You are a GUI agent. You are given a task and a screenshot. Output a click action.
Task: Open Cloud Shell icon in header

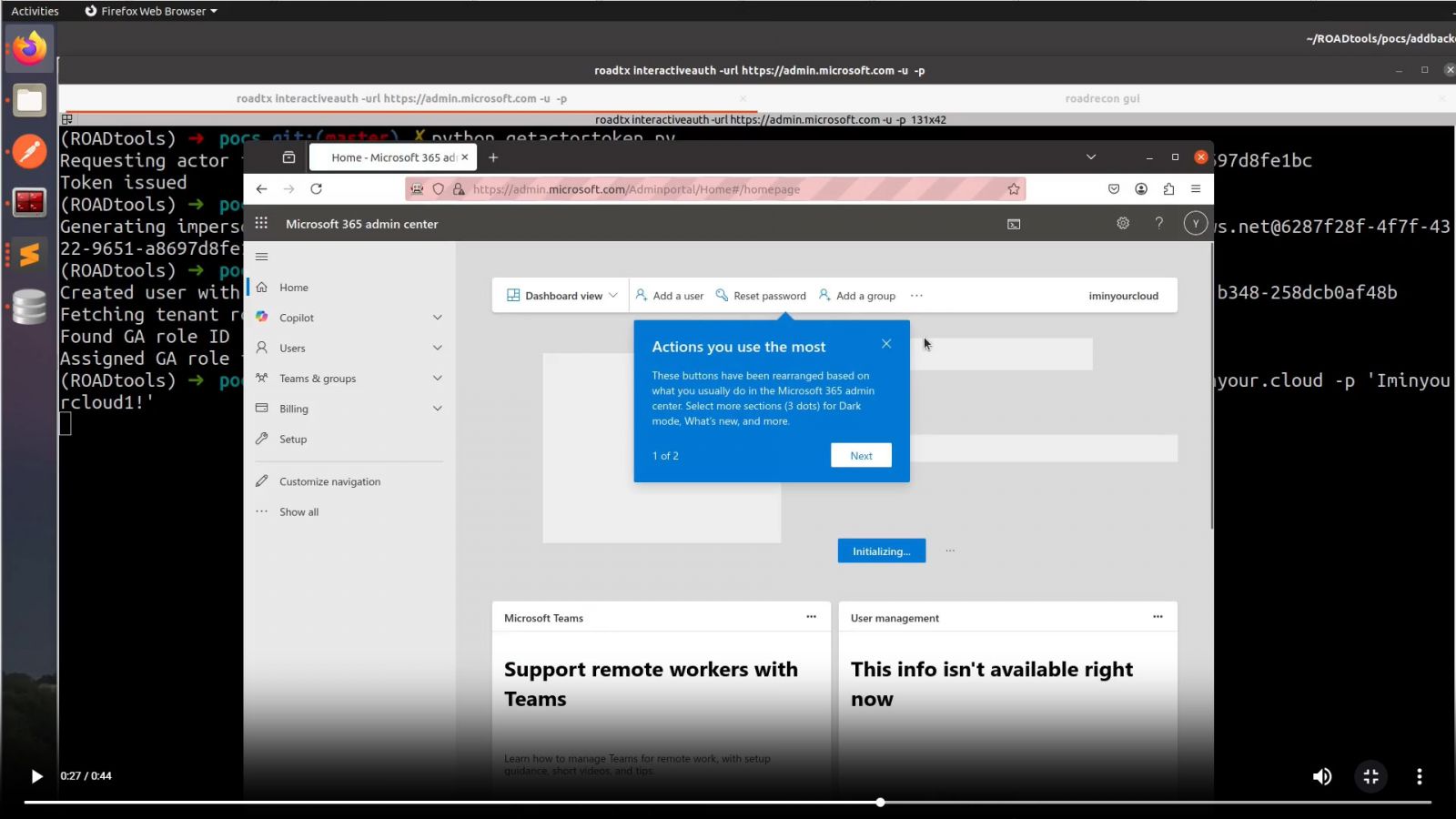pyautogui.click(x=1014, y=224)
